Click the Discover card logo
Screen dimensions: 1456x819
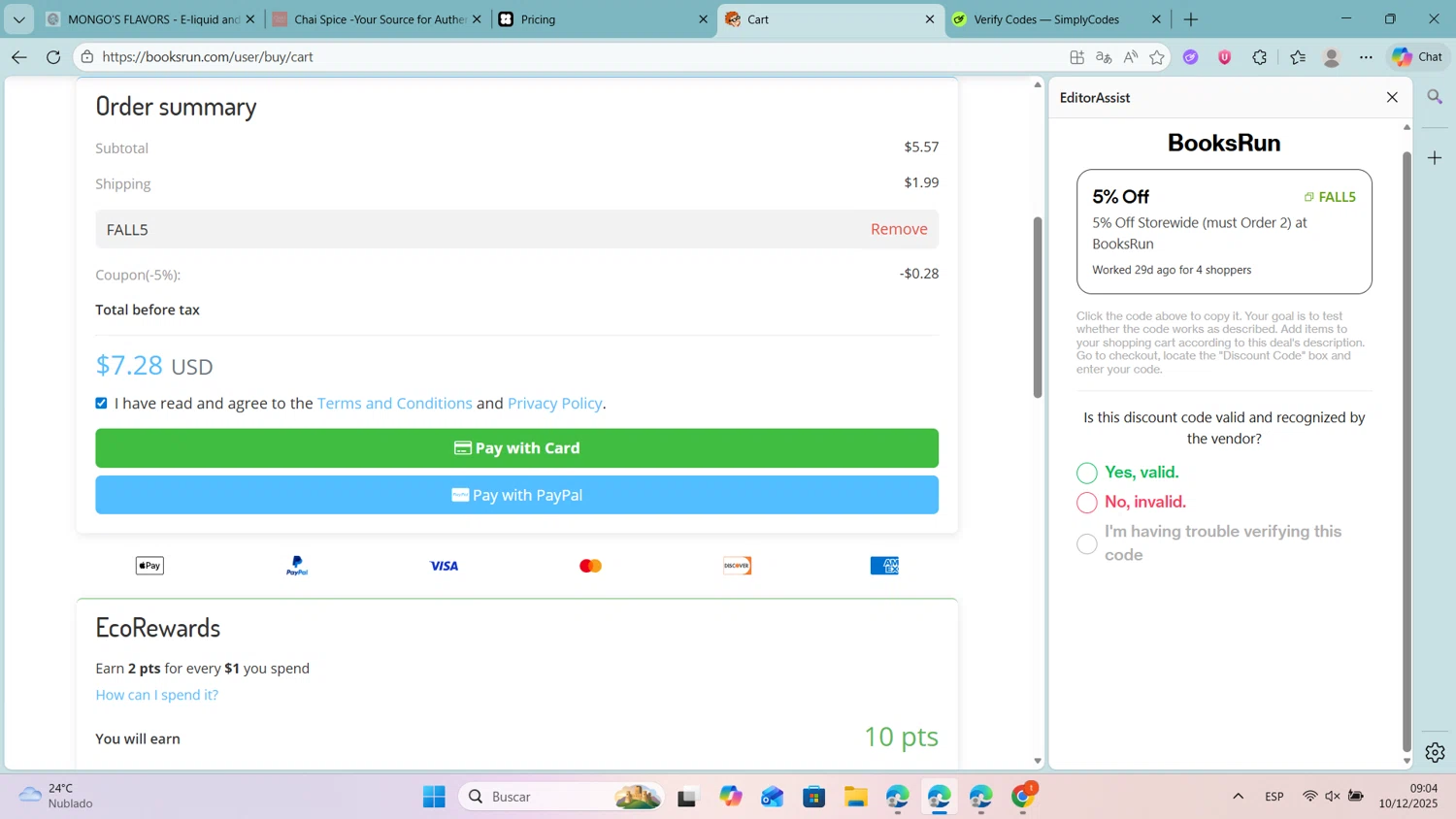pyautogui.click(x=737, y=566)
